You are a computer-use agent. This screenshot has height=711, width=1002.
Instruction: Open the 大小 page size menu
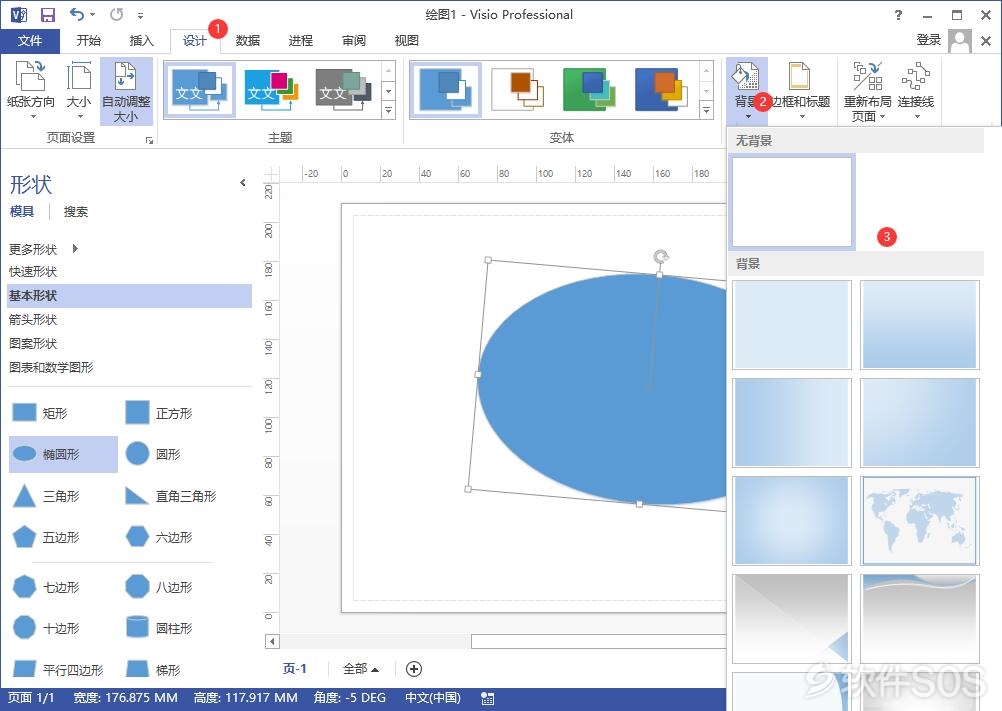tap(79, 90)
